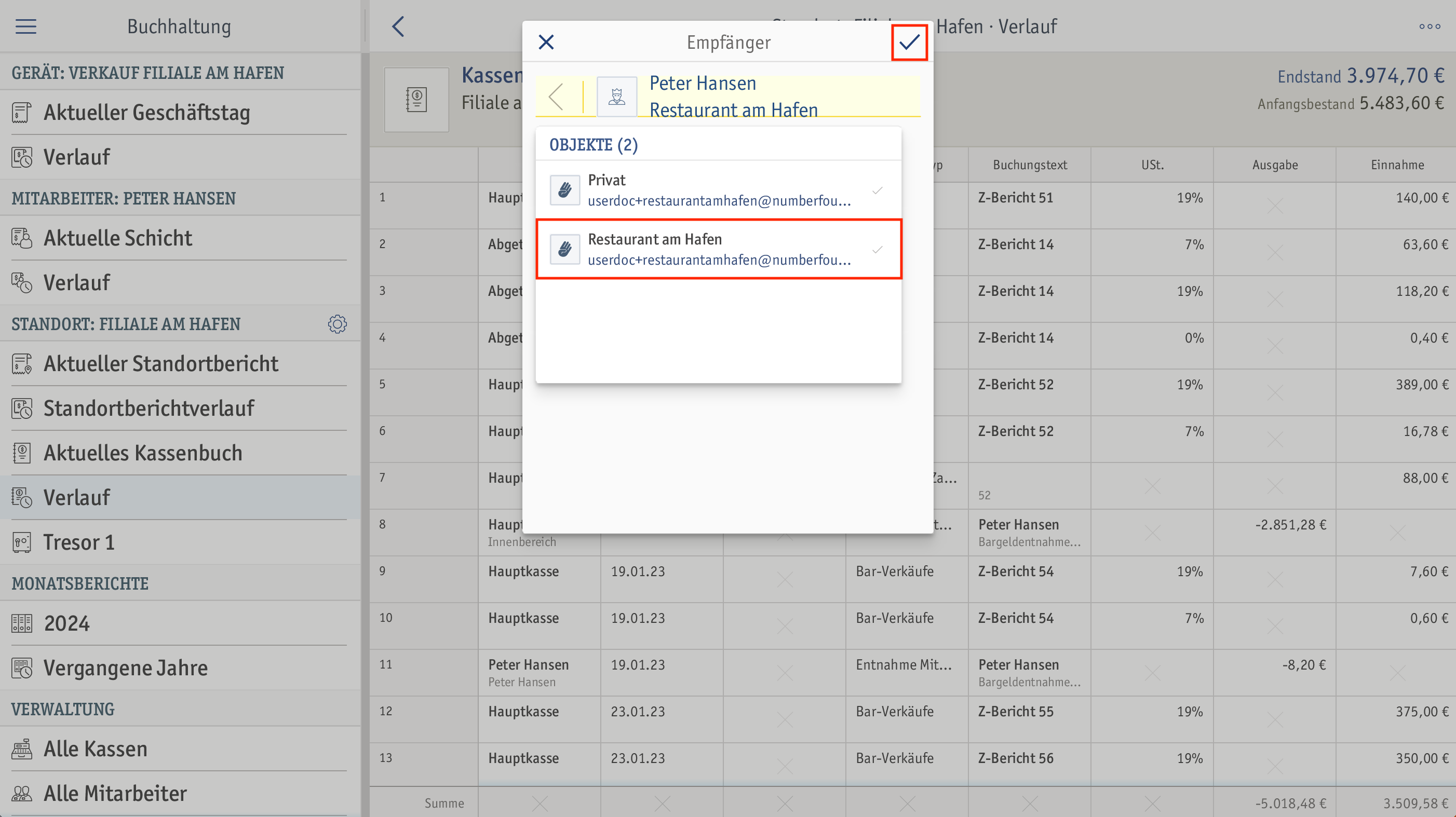The height and width of the screenshot is (817, 1456).
Task: Open Alle Kassen
Action: tap(180, 749)
